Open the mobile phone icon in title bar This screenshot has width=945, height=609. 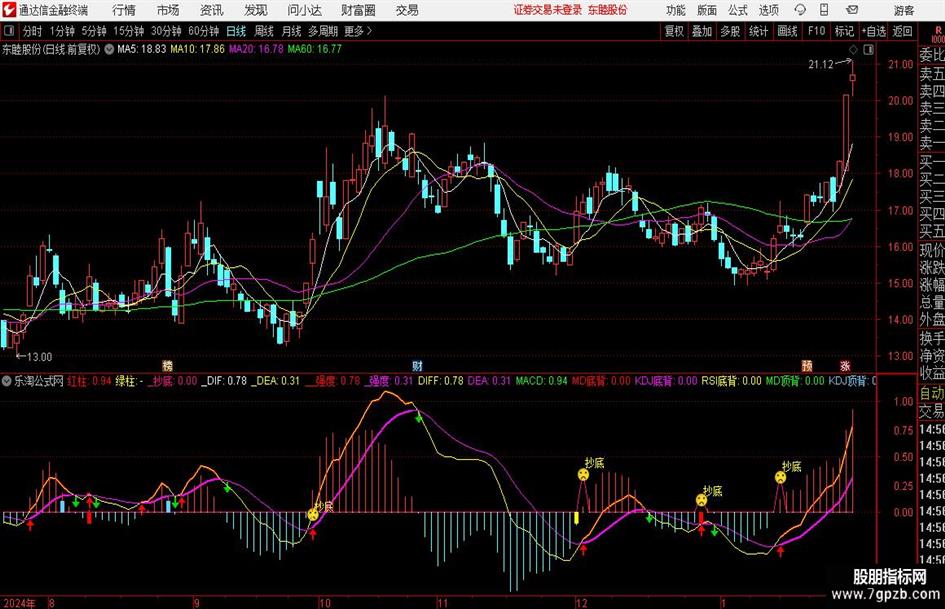[824, 10]
